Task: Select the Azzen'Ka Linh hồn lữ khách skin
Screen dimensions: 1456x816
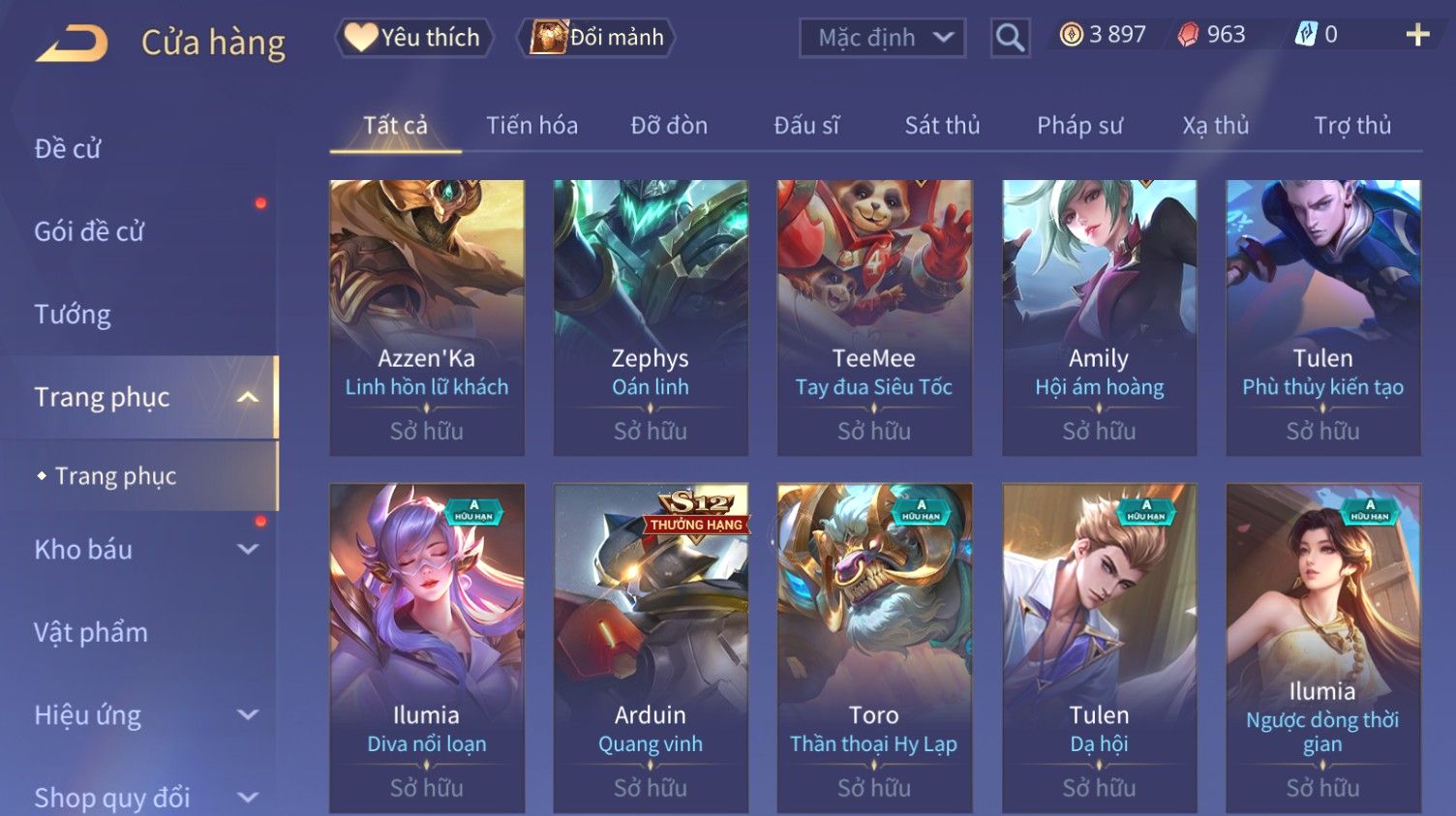Action: (x=427, y=317)
